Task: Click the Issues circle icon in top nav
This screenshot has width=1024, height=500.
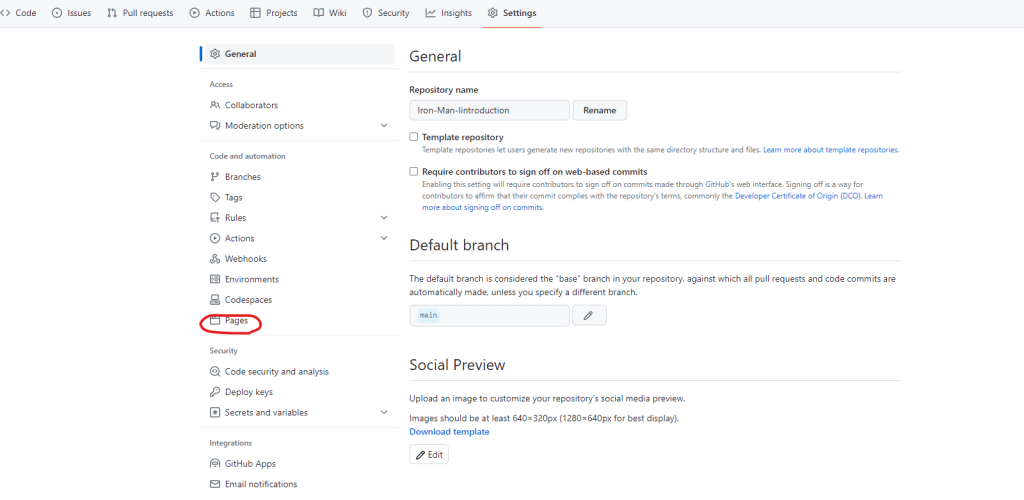Action: (x=57, y=13)
